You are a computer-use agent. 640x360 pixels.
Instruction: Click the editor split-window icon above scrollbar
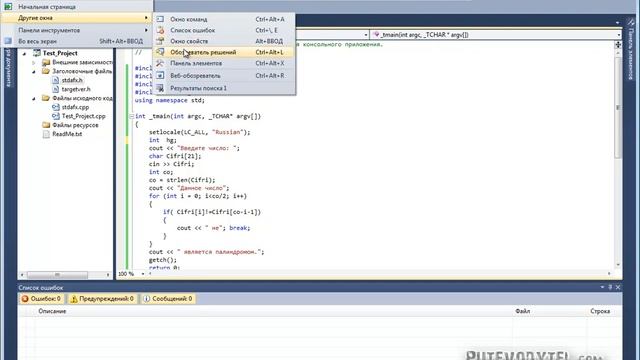[x=618, y=44]
